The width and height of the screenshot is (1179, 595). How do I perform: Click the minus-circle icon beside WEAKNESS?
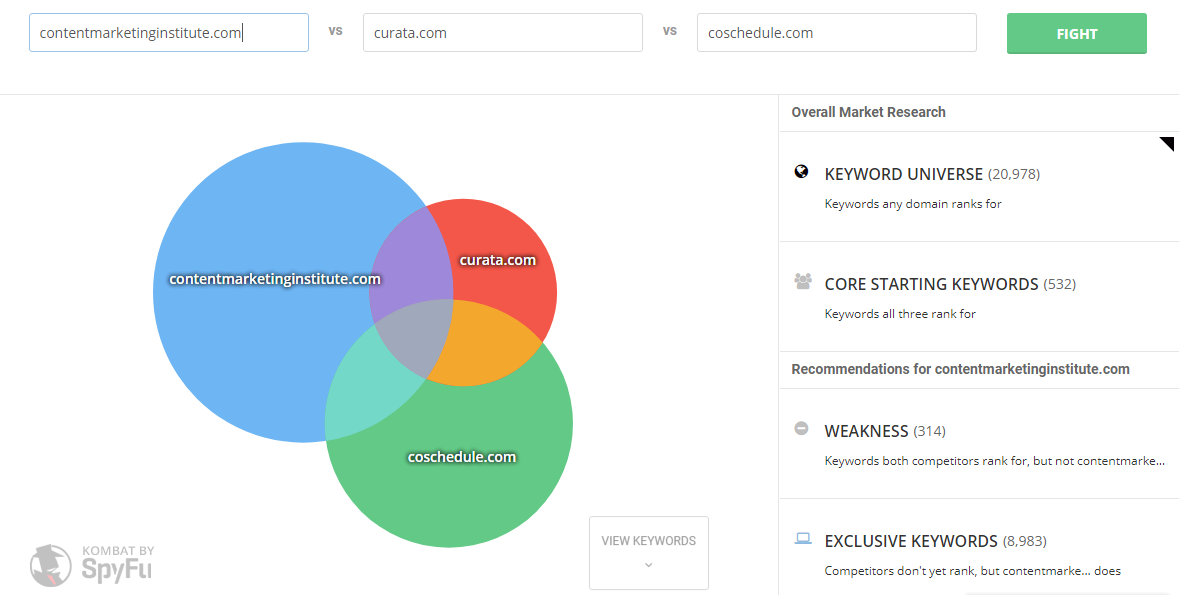point(801,428)
